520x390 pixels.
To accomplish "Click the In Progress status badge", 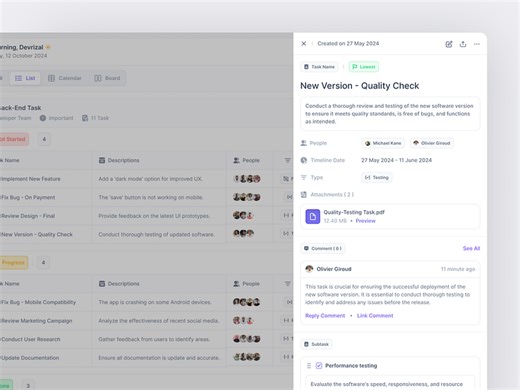I will tap(13, 263).
